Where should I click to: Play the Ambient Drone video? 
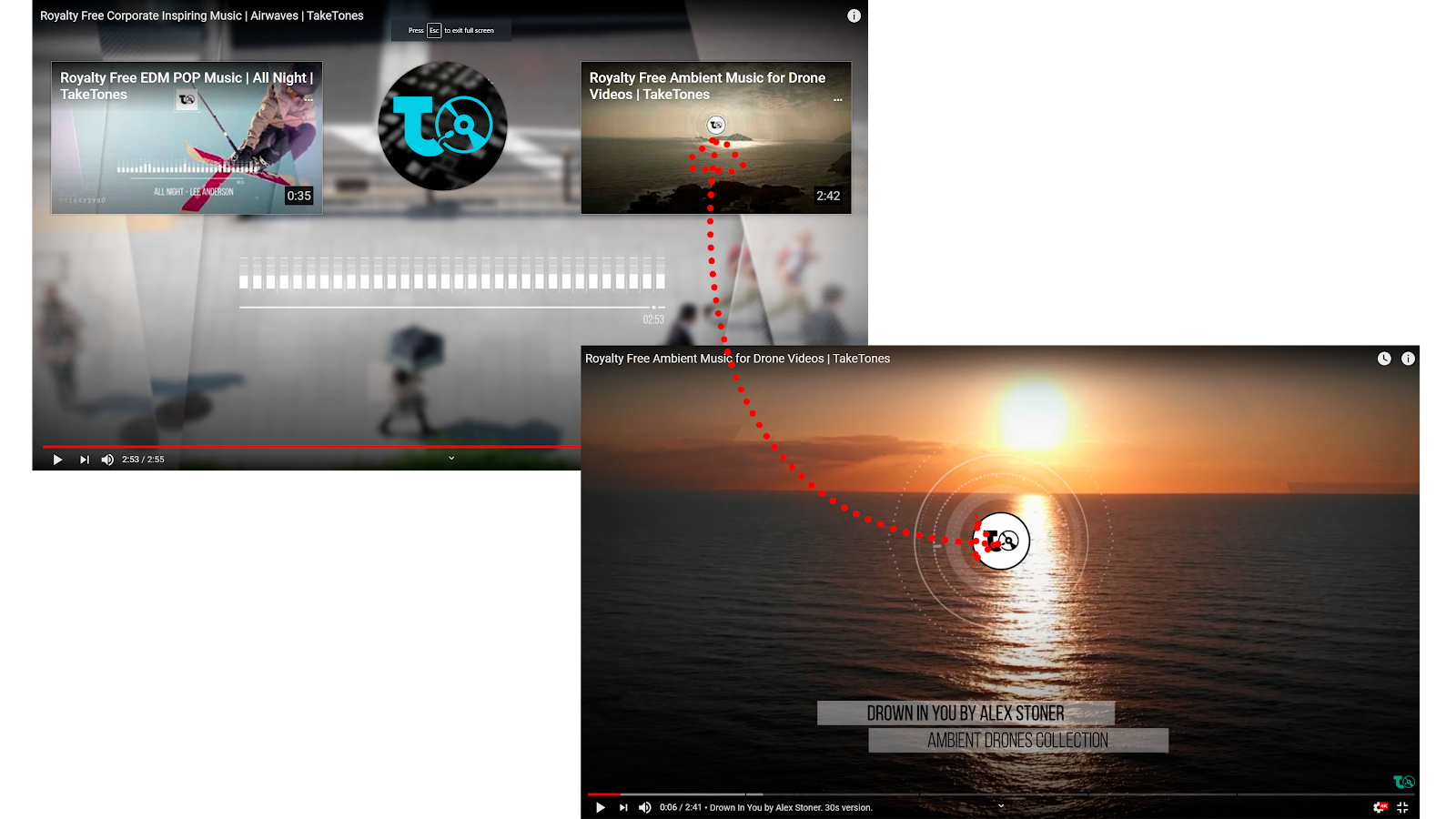pyautogui.click(x=600, y=807)
